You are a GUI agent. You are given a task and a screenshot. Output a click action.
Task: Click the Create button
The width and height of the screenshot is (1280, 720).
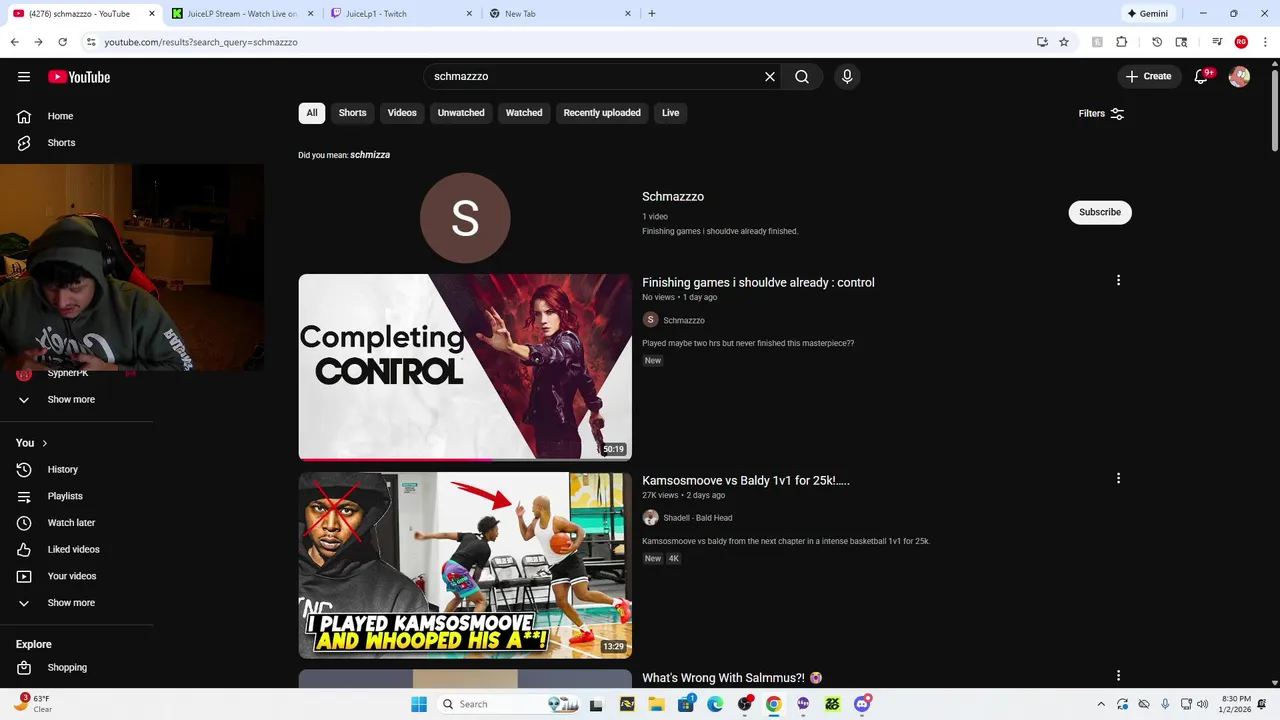point(1148,77)
